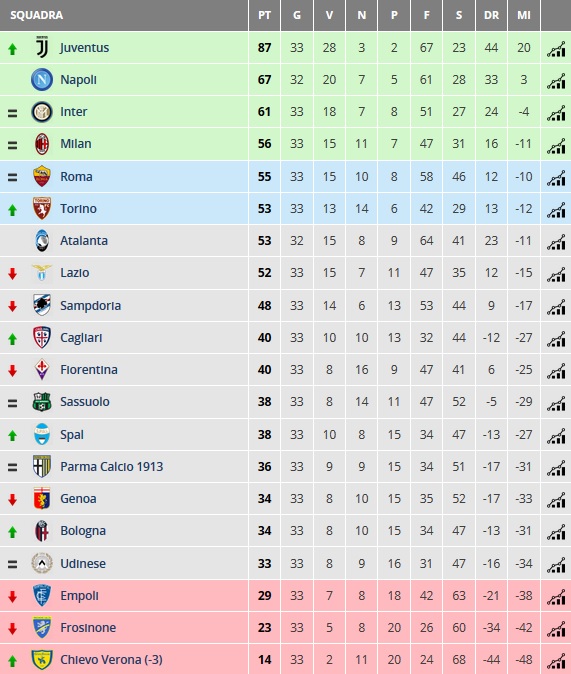This screenshot has width=571, height=674.
Task: Click the Roma club crest
Action: tap(42, 176)
